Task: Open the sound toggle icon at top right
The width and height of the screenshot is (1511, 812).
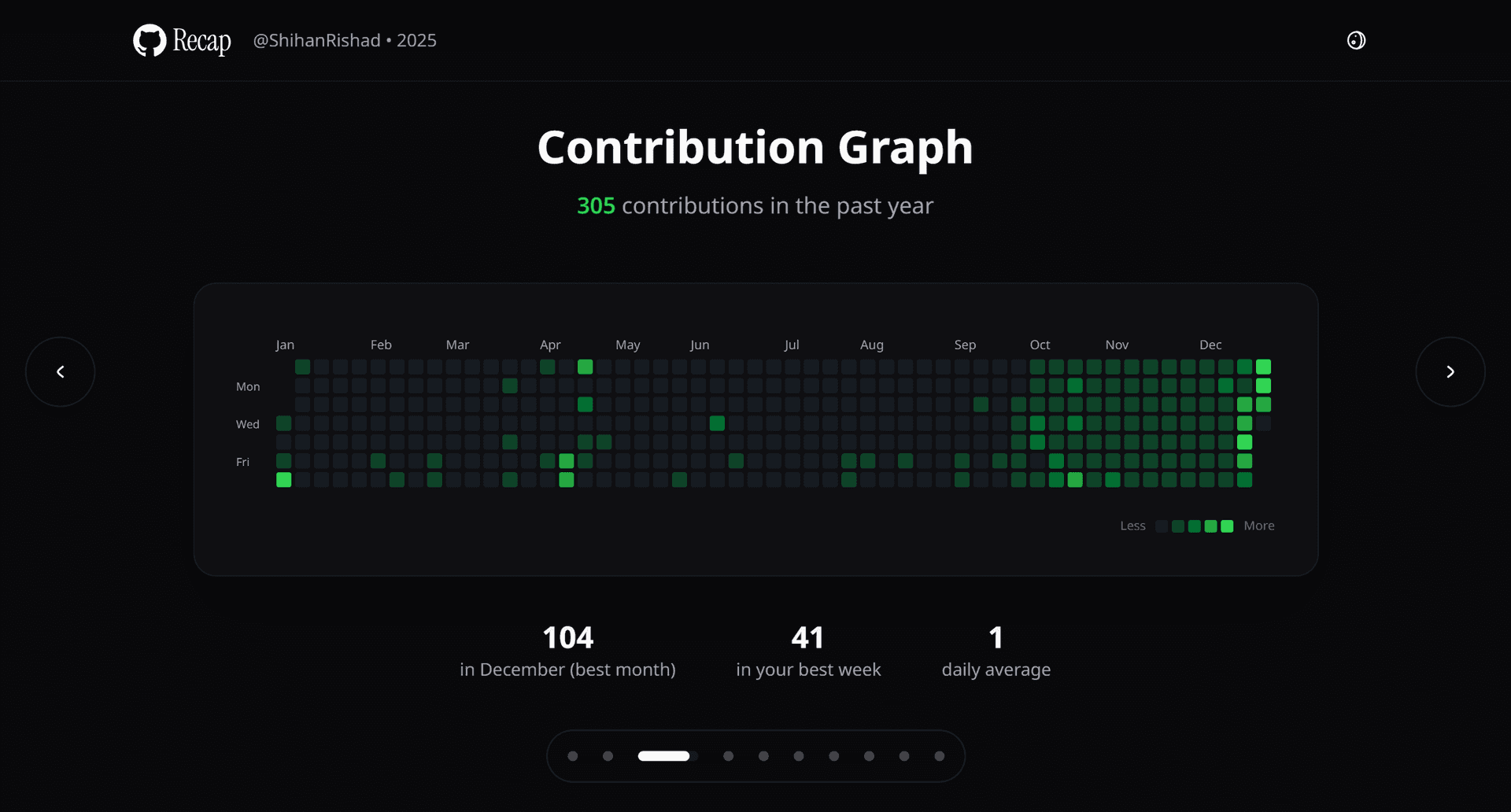Action: (x=1356, y=40)
